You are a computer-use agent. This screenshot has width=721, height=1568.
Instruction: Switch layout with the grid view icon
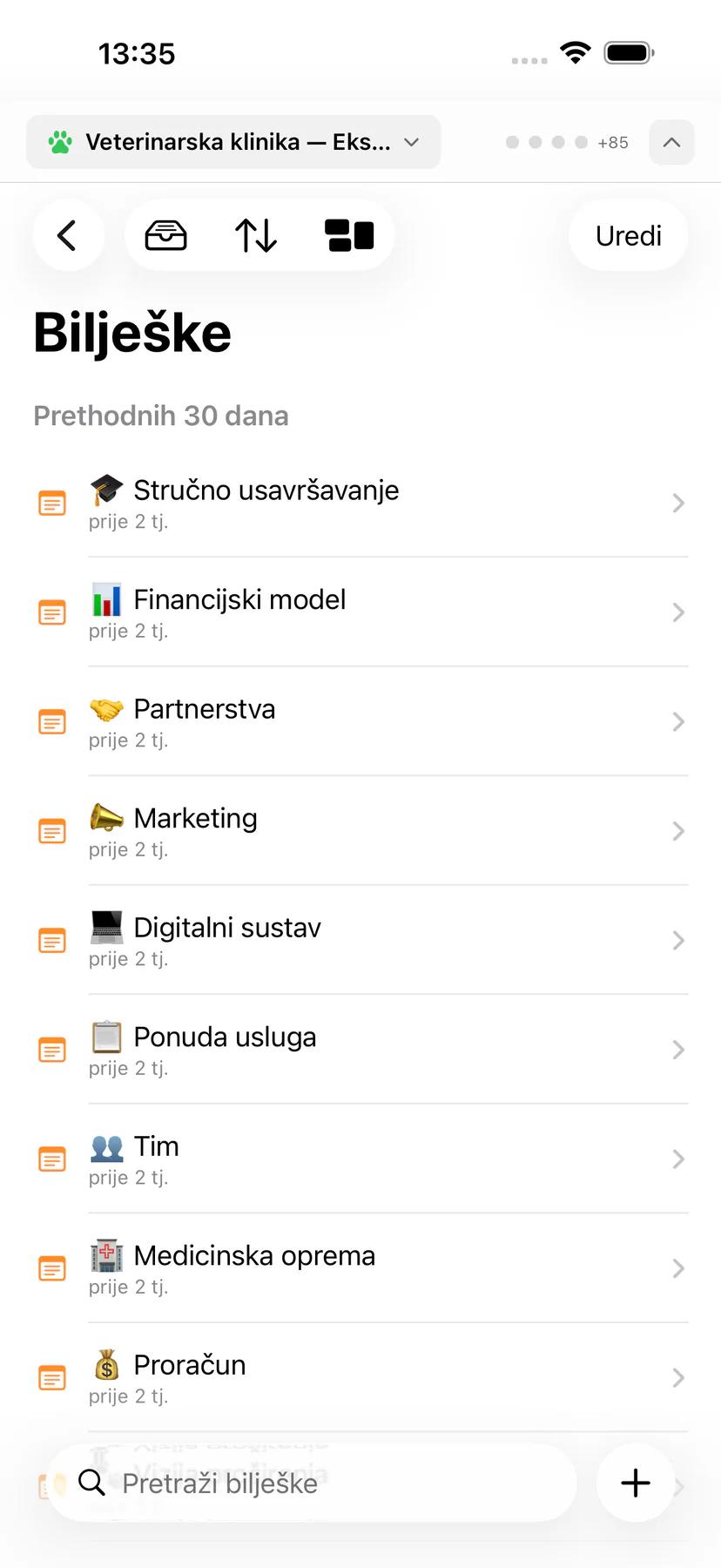[x=349, y=235]
